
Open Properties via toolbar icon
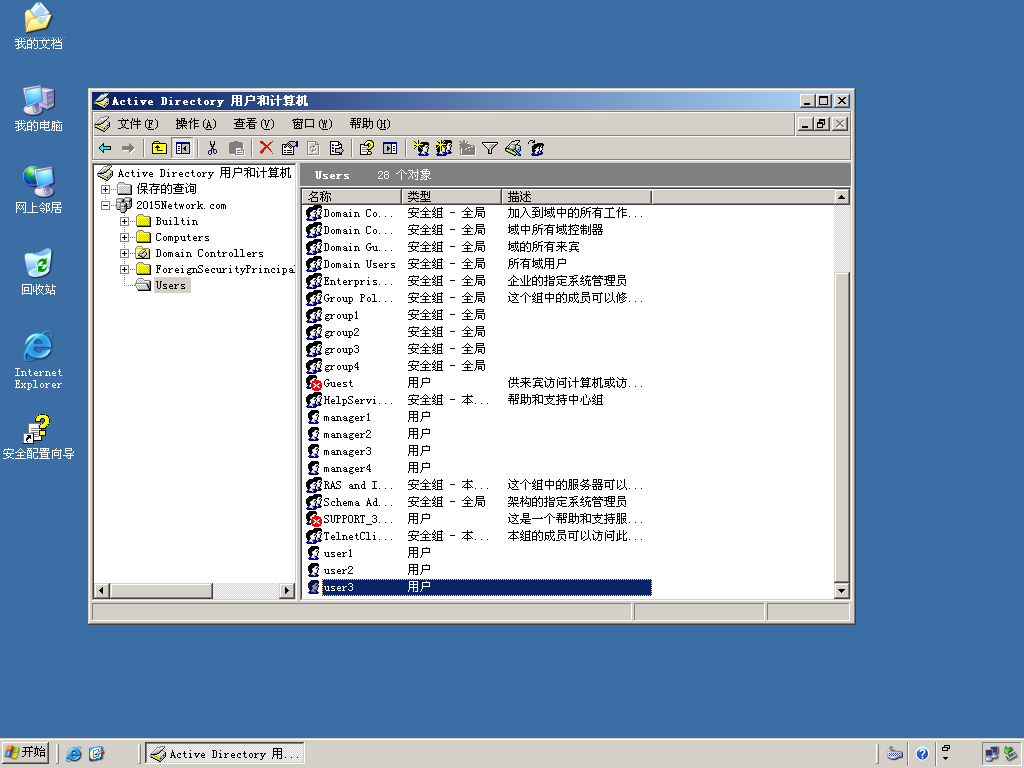[289, 148]
